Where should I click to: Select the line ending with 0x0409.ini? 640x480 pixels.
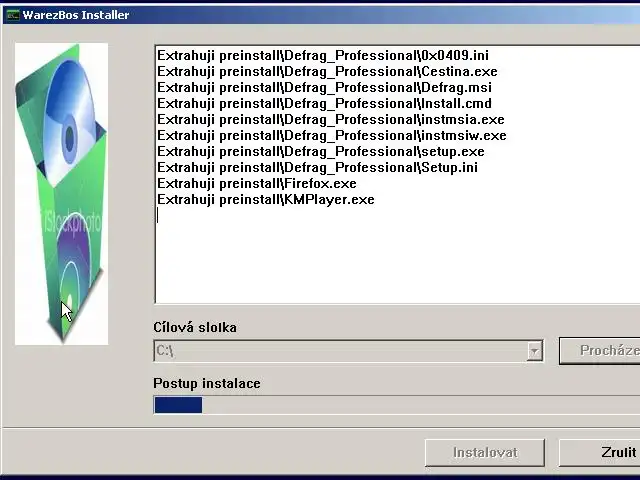[323, 56]
